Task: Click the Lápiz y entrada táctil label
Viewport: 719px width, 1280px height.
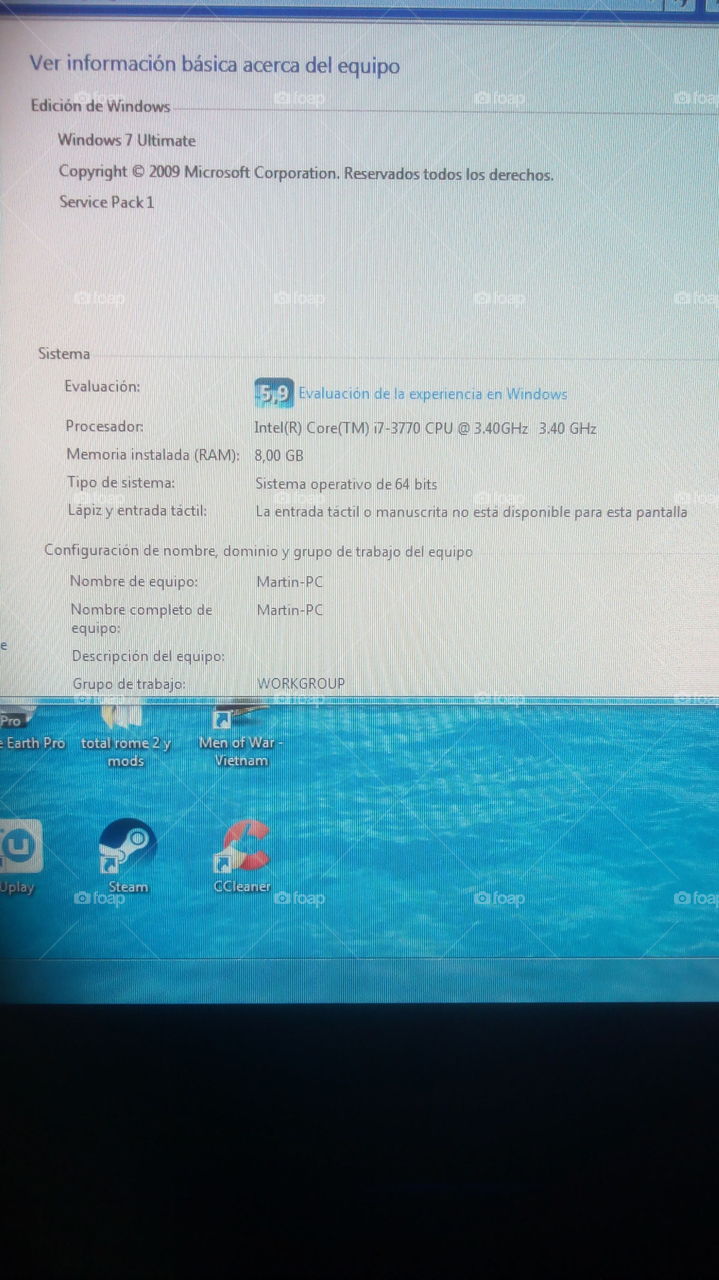Action: tap(137, 511)
